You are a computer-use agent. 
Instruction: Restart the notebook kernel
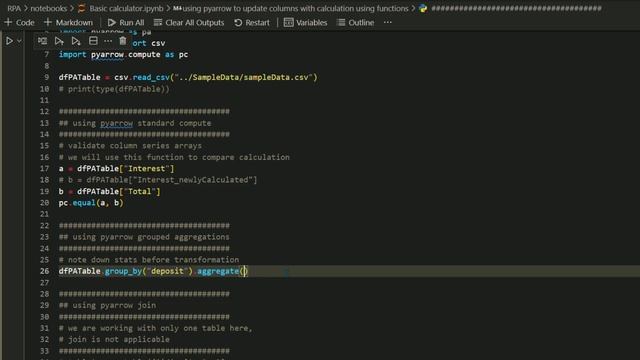(252, 22)
